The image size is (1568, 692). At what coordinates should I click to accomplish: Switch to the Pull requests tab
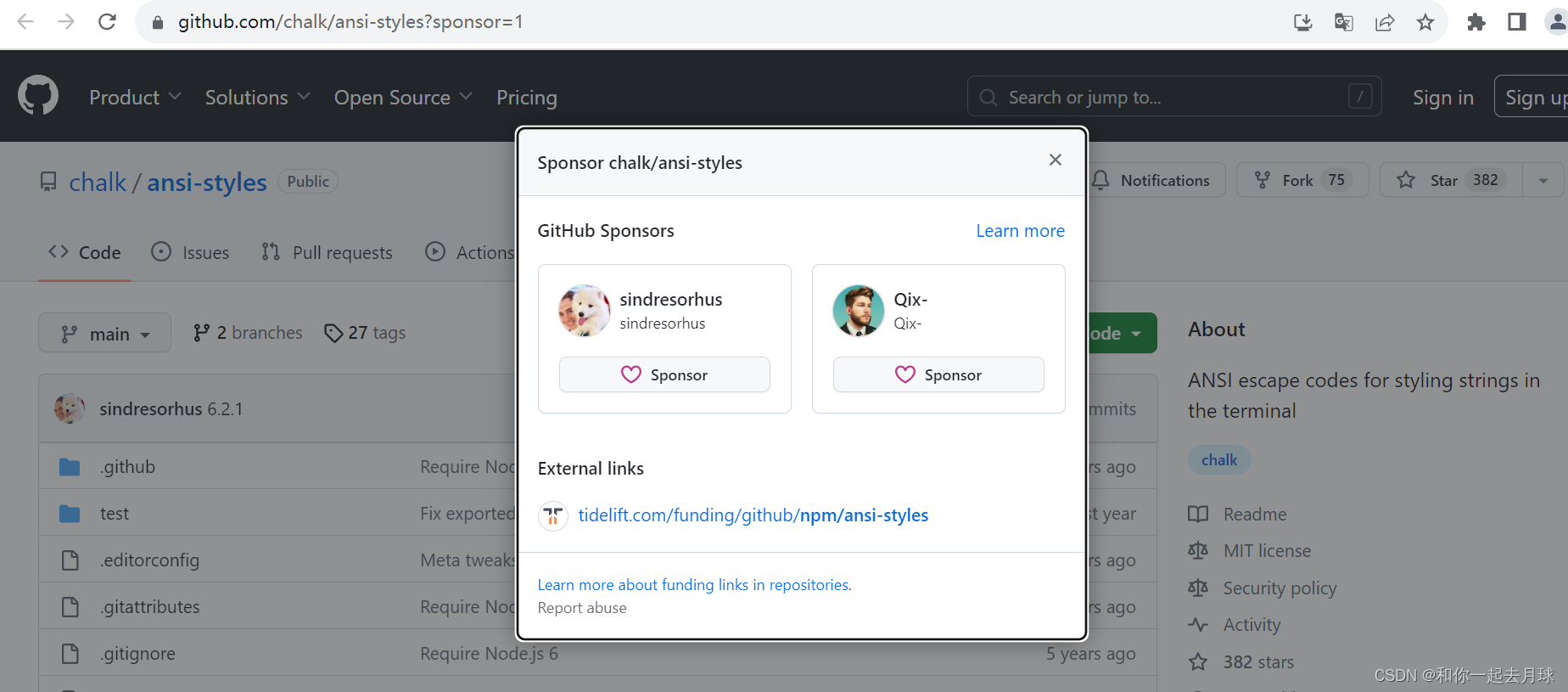point(327,252)
